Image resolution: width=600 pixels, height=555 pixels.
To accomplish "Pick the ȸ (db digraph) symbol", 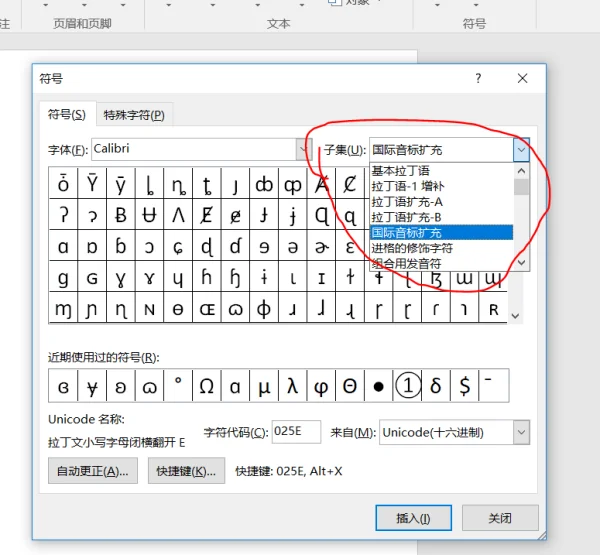I will point(264,184).
